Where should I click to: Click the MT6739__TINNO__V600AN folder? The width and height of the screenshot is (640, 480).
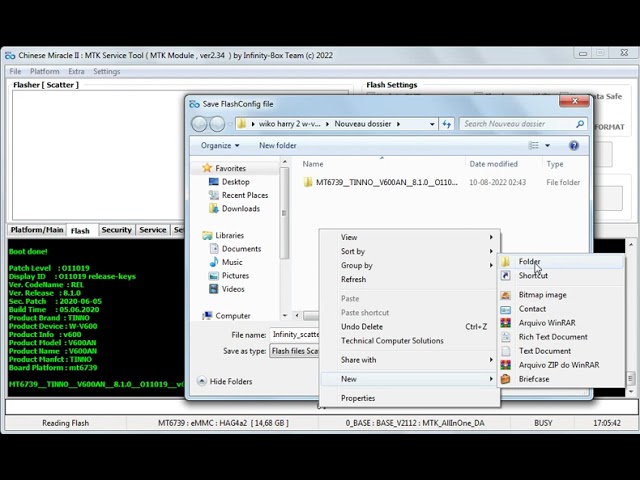coord(380,182)
